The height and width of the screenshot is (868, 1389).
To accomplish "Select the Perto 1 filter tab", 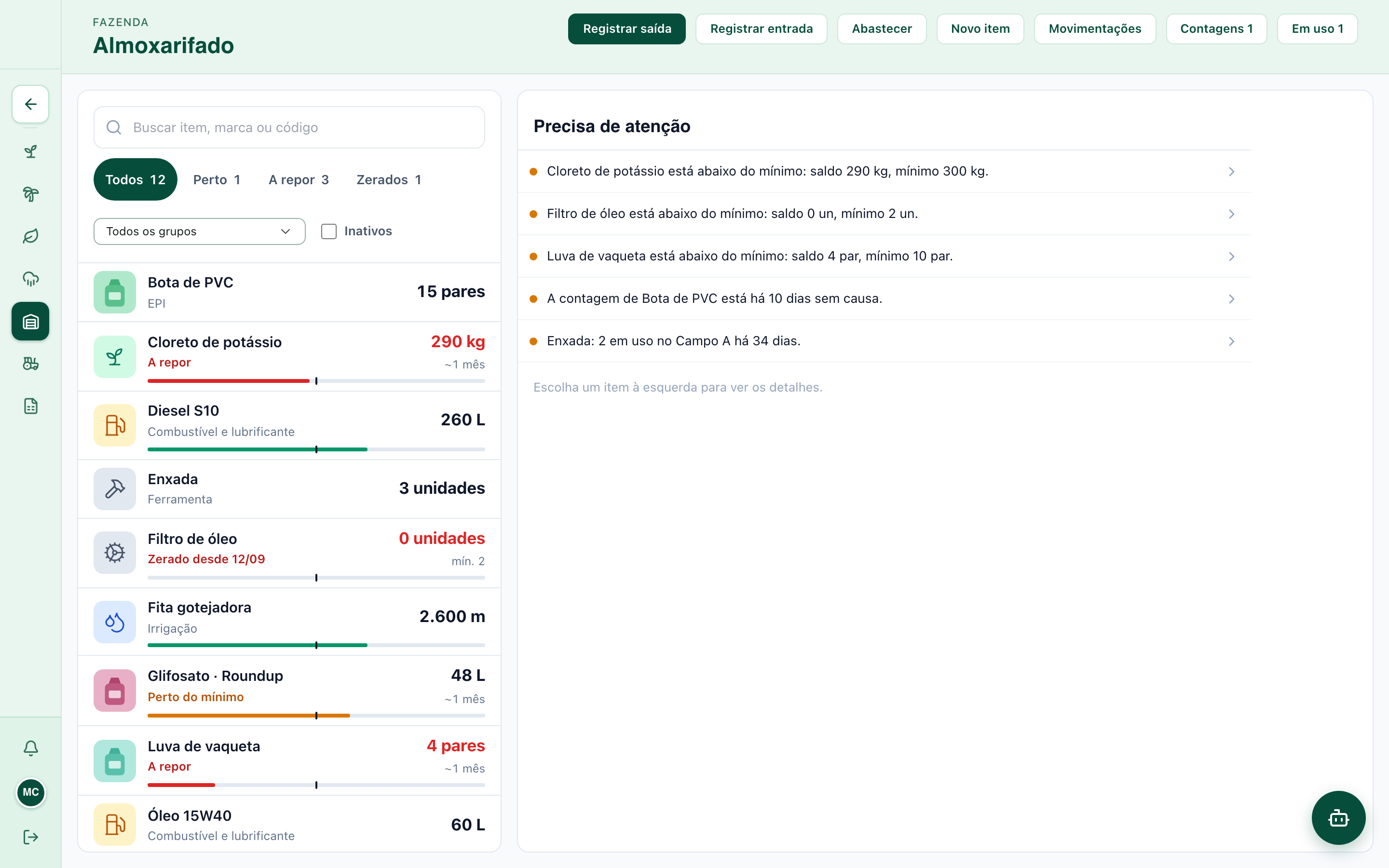I will pyautogui.click(x=217, y=180).
